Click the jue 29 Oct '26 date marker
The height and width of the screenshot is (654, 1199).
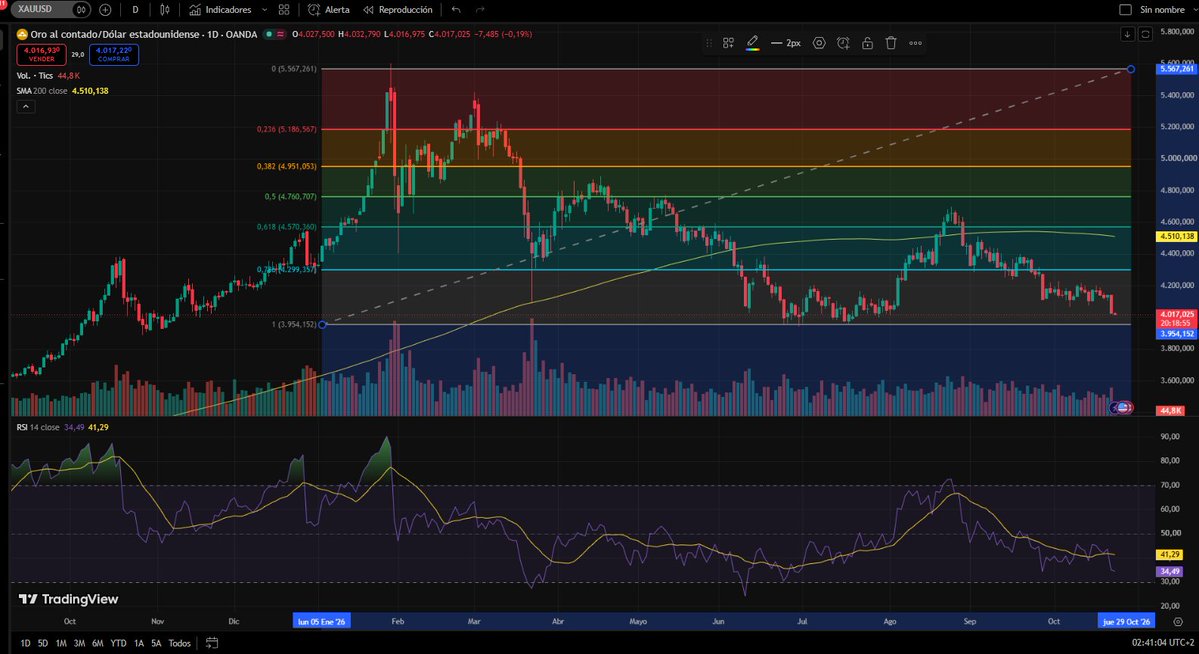point(1126,622)
